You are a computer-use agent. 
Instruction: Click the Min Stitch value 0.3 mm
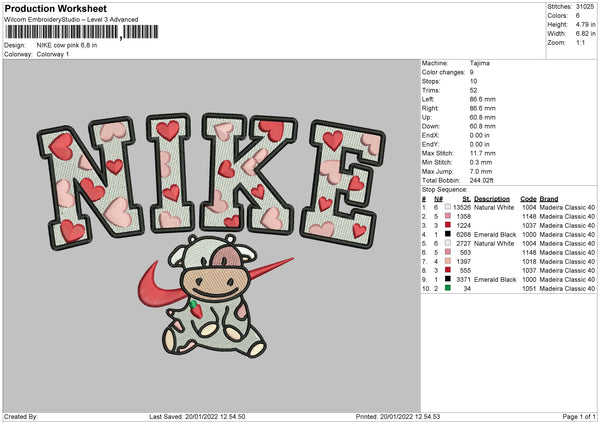click(x=481, y=162)
